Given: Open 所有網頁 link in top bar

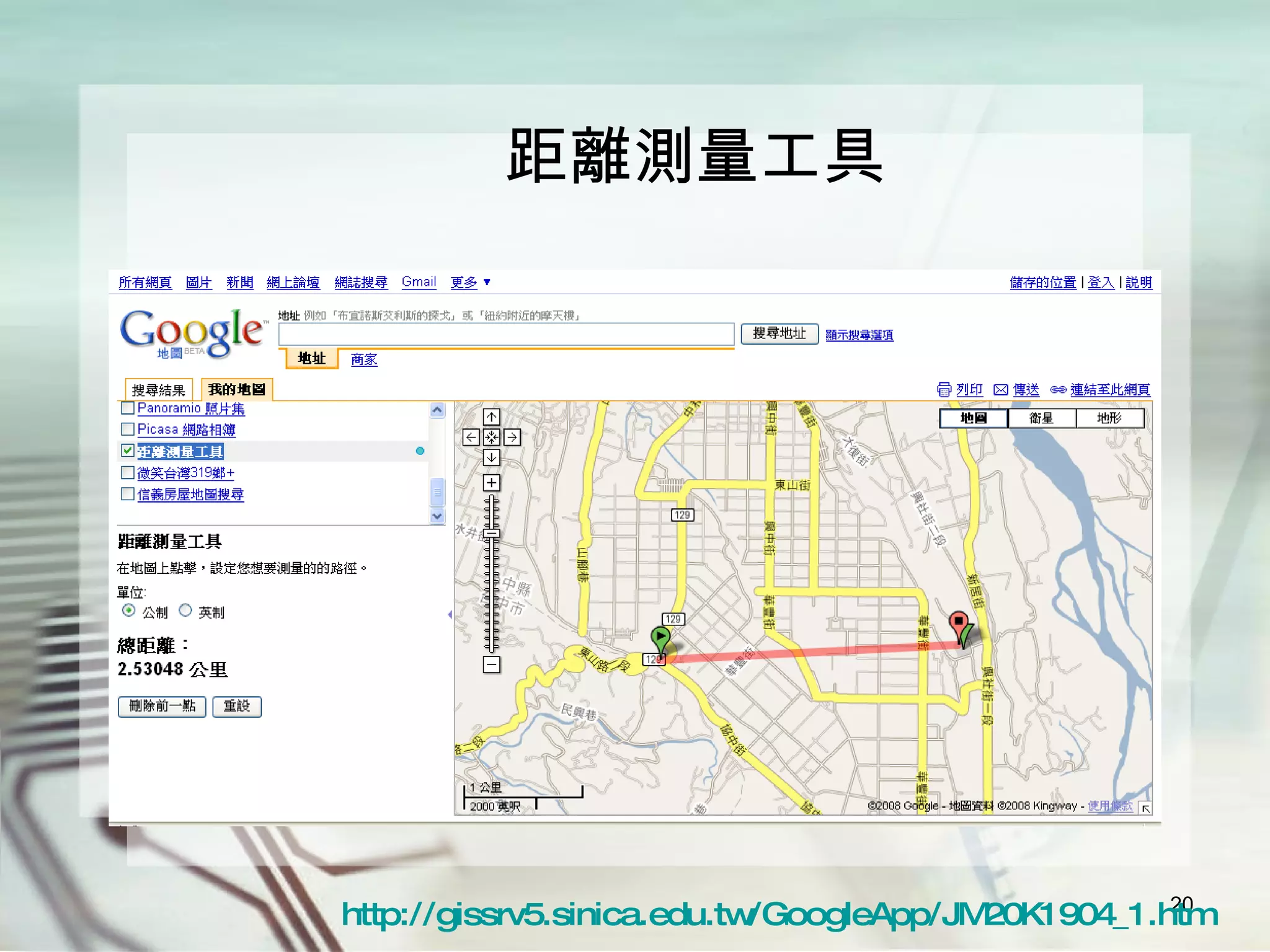Looking at the screenshot, I should click(x=145, y=283).
